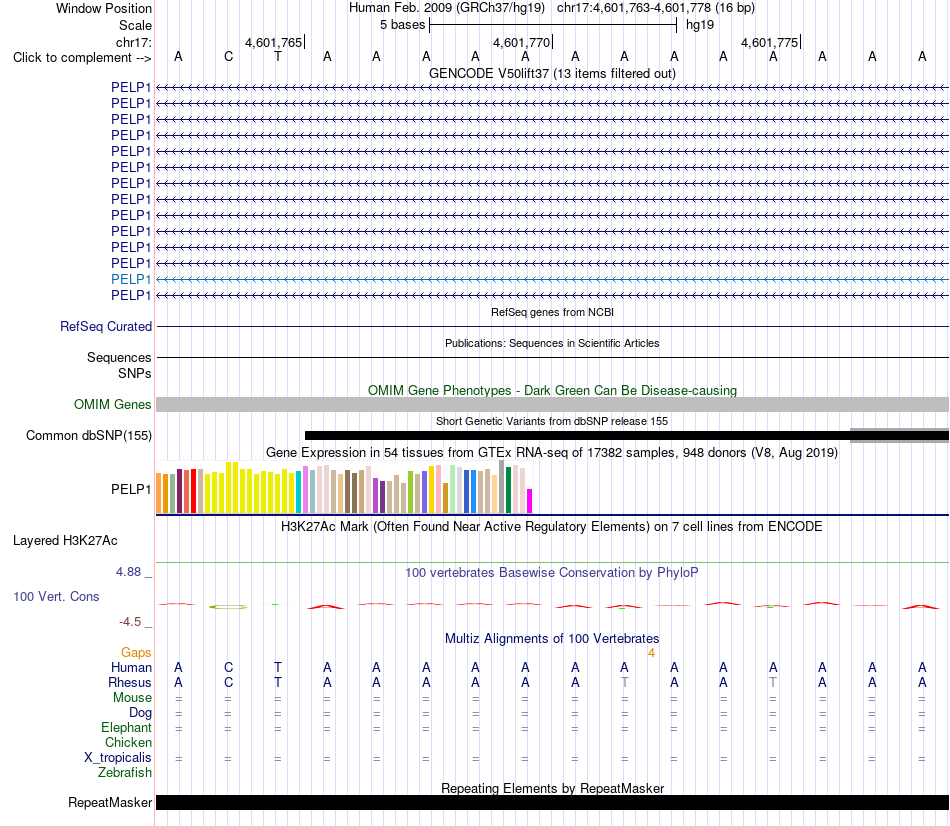
Task: Click the black RepeatMasker element bar
Action: coord(553,802)
